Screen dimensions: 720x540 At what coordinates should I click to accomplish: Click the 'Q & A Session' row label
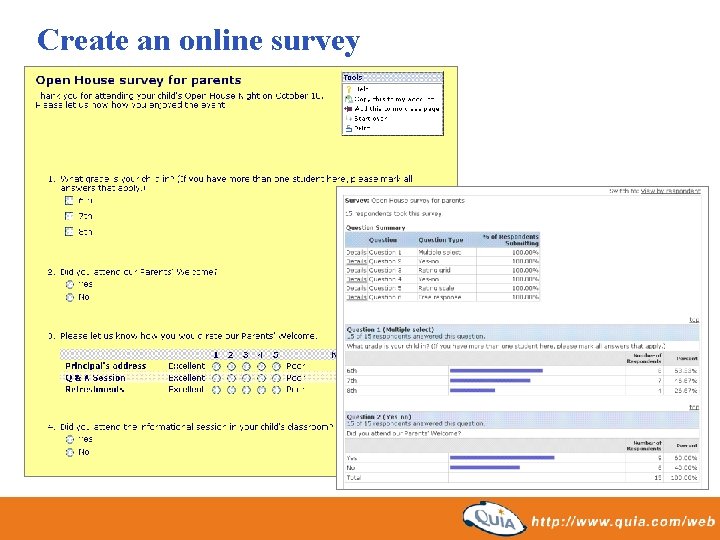pyautogui.click(x=95, y=378)
